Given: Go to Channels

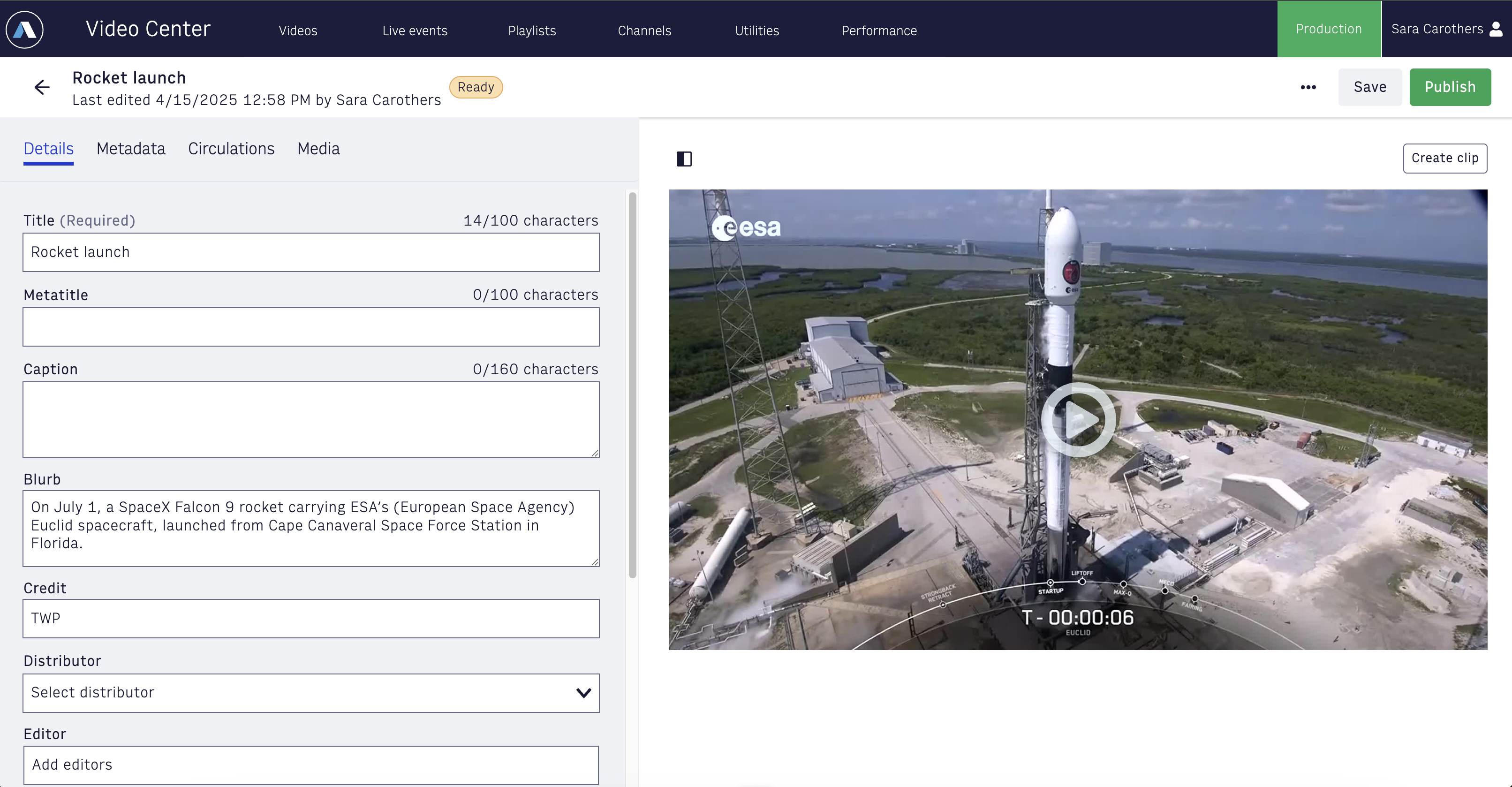Looking at the screenshot, I should 644,30.
